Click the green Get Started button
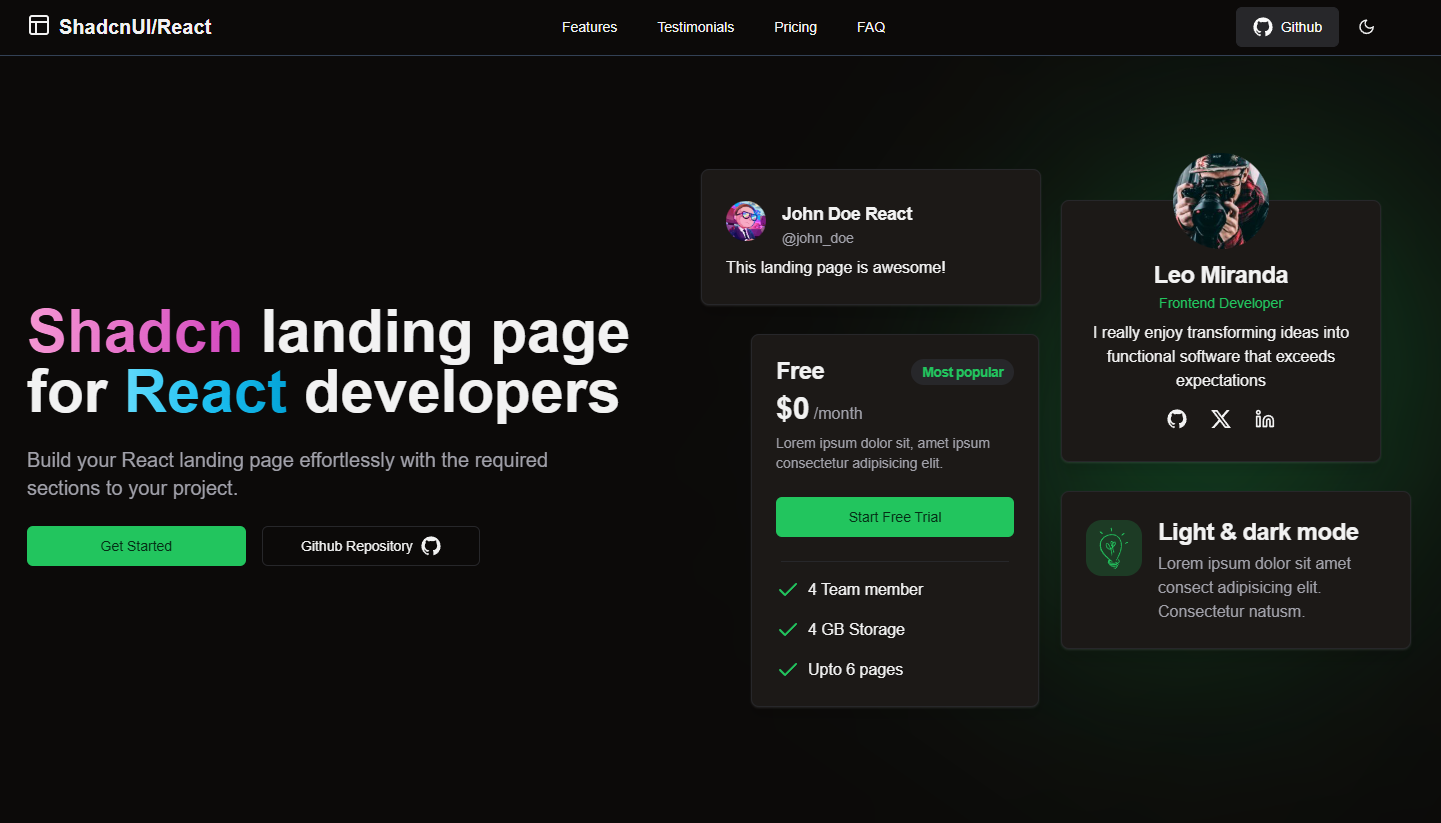The image size is (1441, 823). 136,546
